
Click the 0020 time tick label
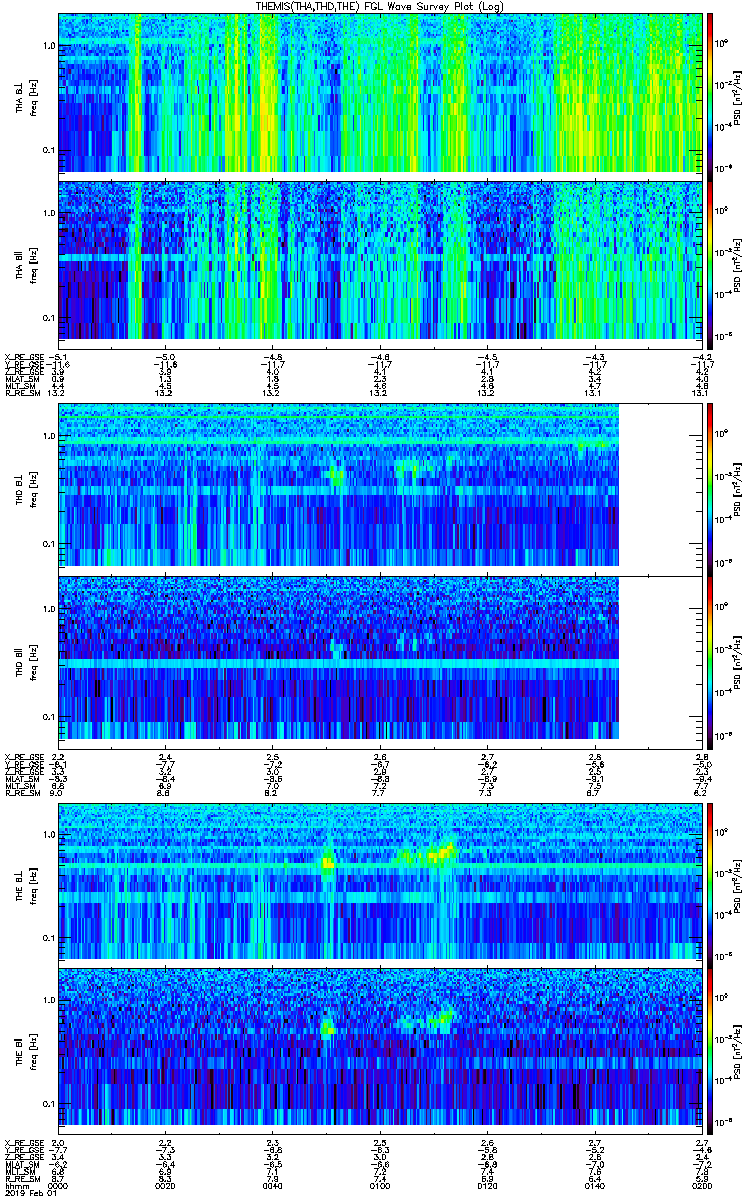coord(165,1184)
